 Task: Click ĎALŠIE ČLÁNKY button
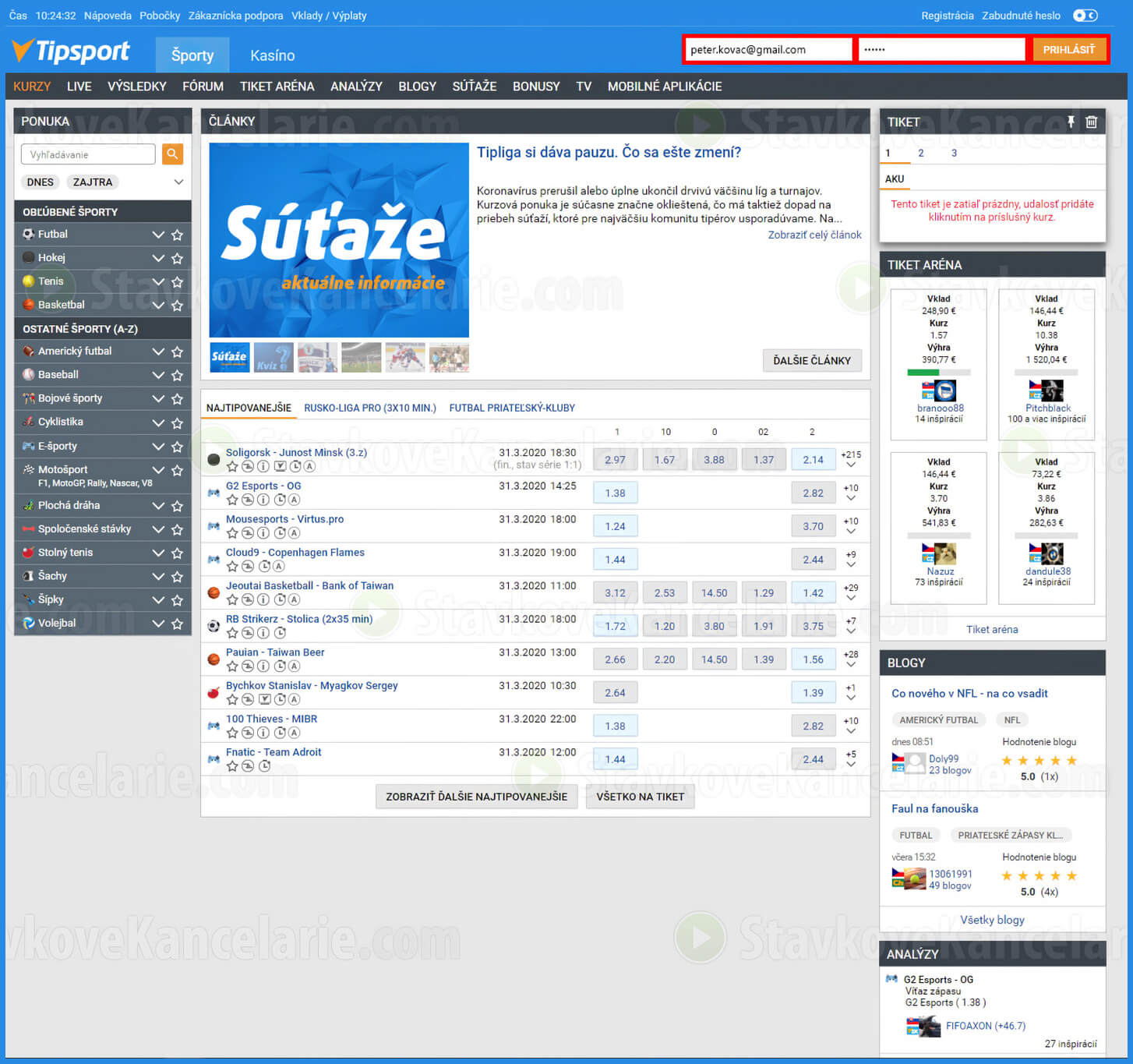pos(812,360)
